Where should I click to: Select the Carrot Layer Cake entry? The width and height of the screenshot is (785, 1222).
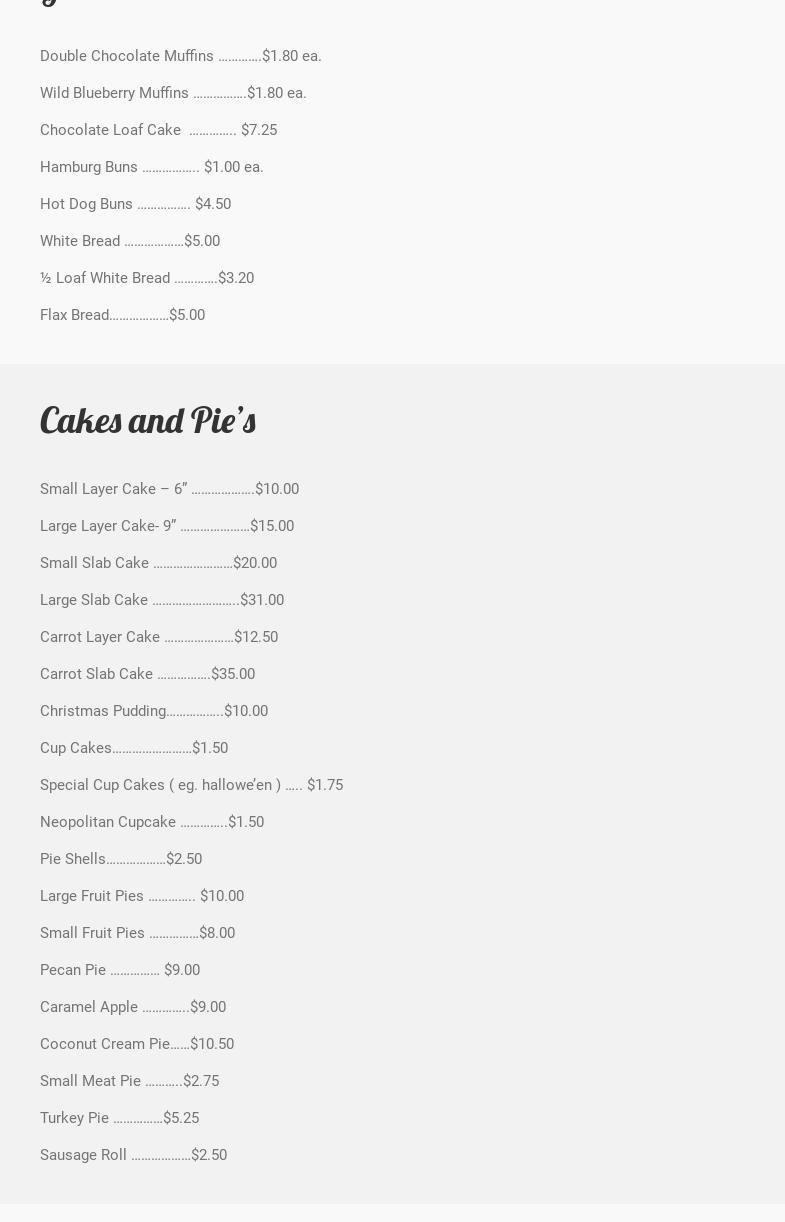click(159, 637)
